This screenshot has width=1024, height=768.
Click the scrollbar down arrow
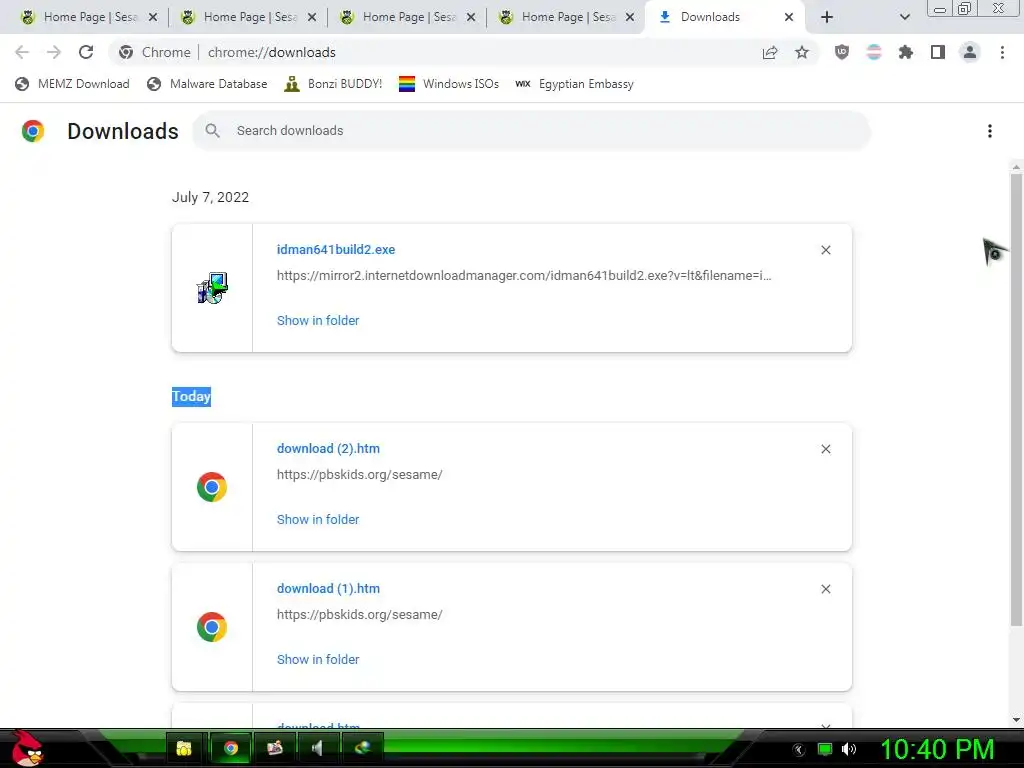tap(1016, 720)
